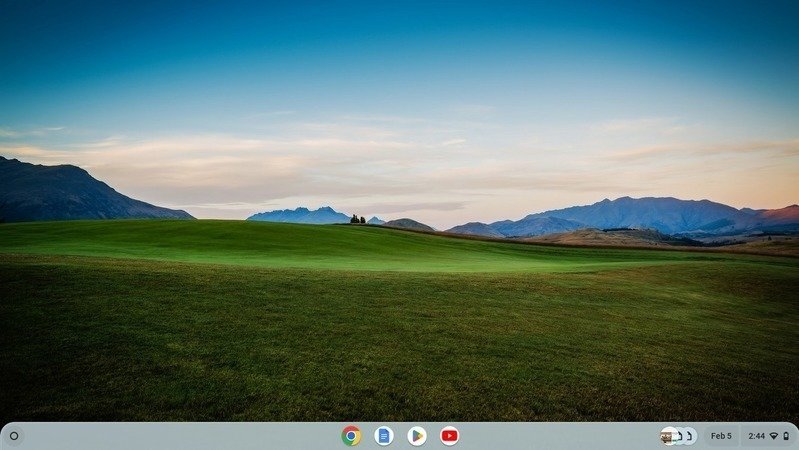This screenshot has height=450, width=799.
Task: Open the calendar via Feb 5 date
Action: [720, 436]
